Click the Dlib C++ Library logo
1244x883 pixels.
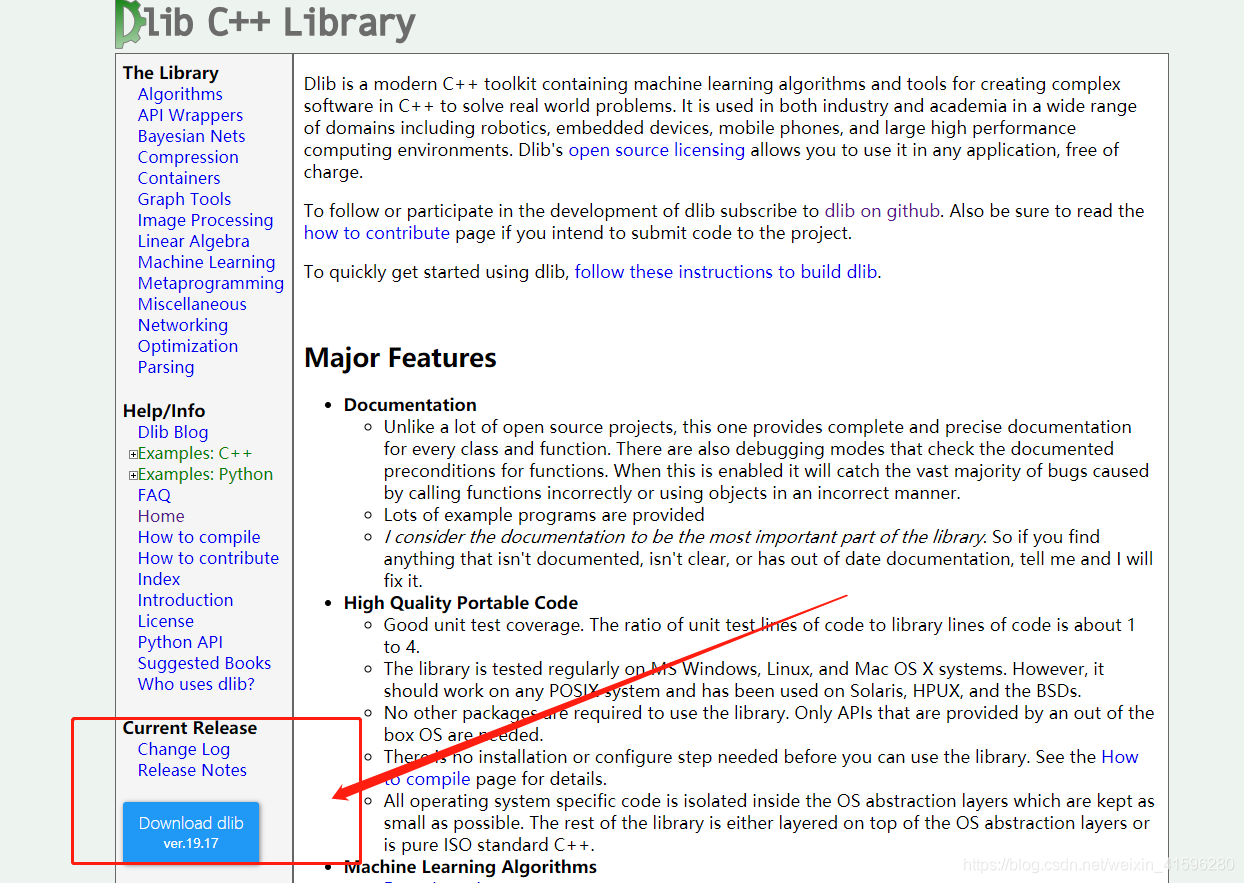[x=266, y=24]
